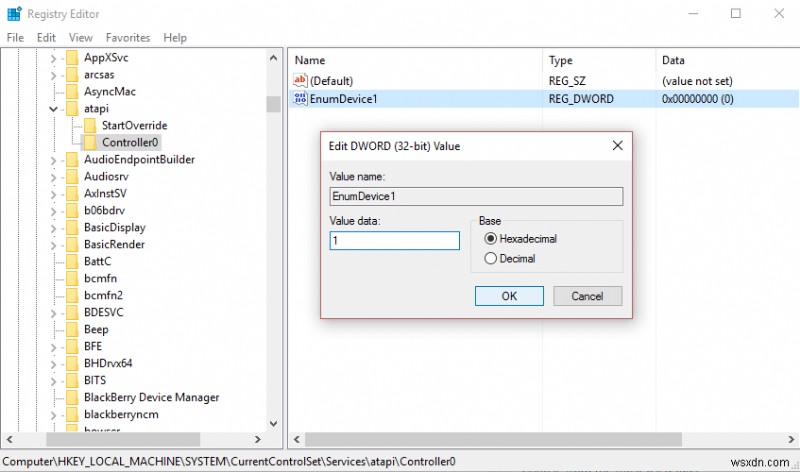800x472 pixels.
Task: Click the BasicDisplay folder icon
Action: coord(72,227)
